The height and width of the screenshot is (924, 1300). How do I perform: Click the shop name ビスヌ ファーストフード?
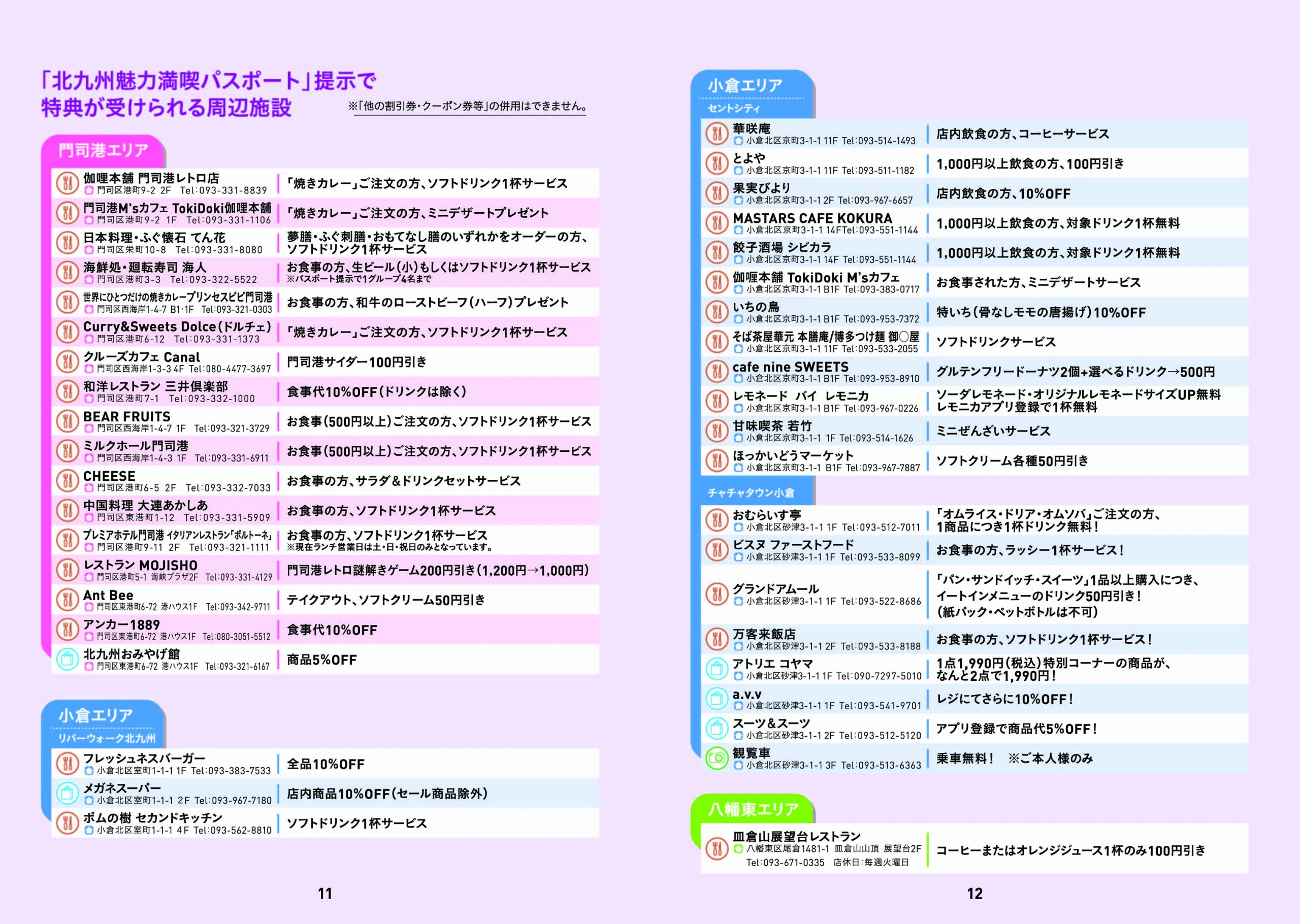(794, 544)
